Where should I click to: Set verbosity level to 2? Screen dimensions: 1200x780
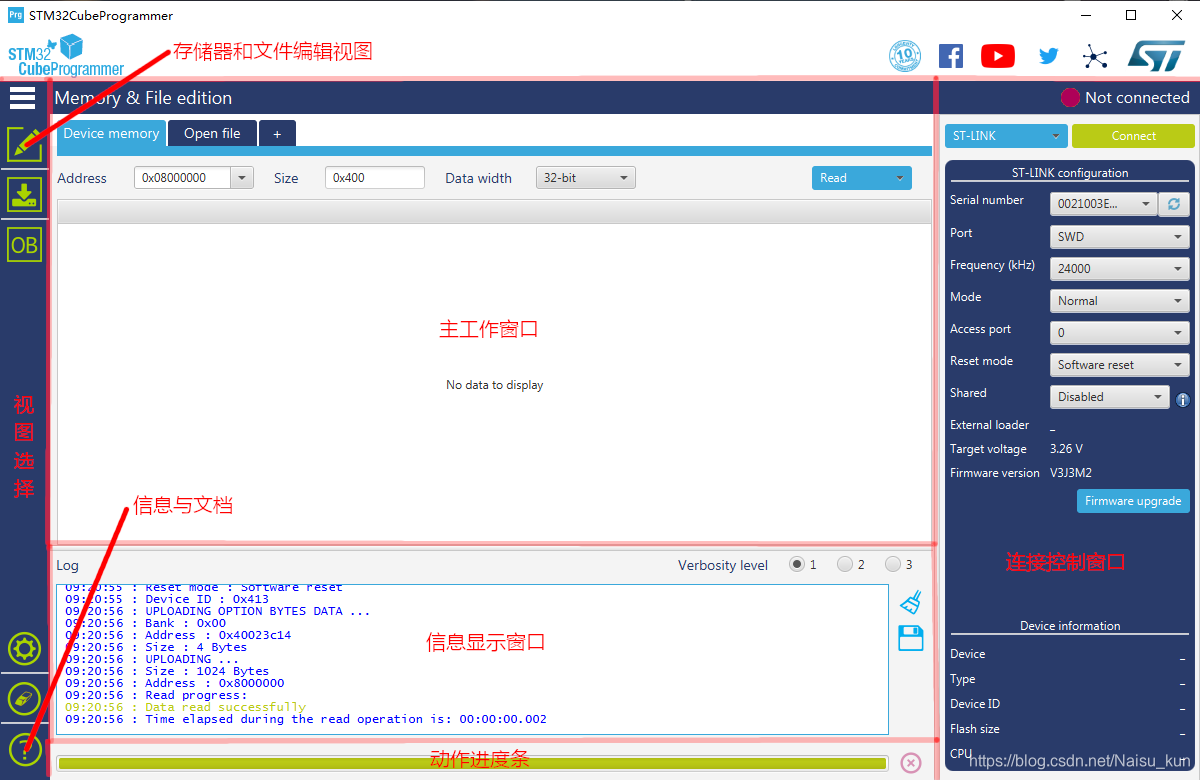(845, 564)
